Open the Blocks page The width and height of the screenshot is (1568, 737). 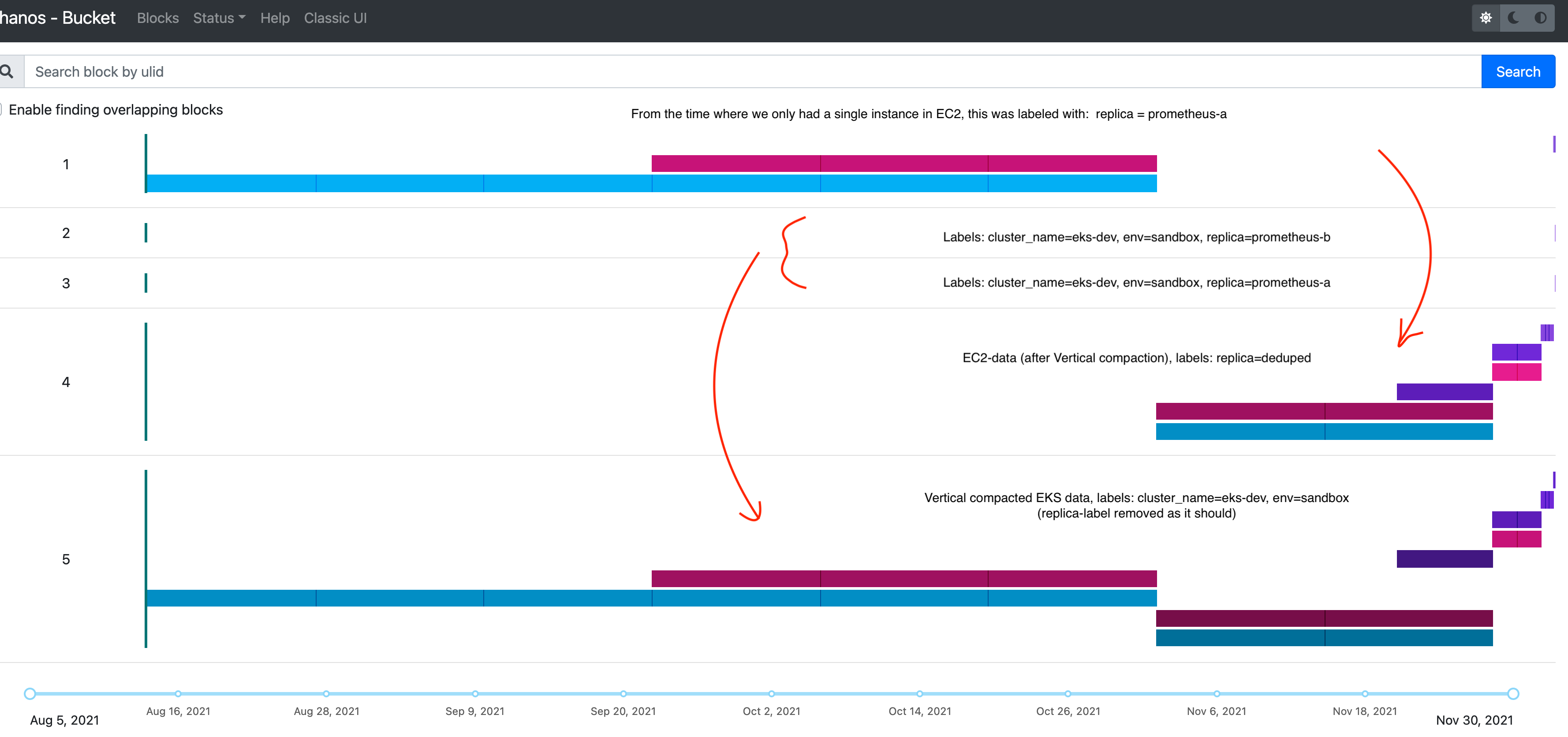[158, 18]
